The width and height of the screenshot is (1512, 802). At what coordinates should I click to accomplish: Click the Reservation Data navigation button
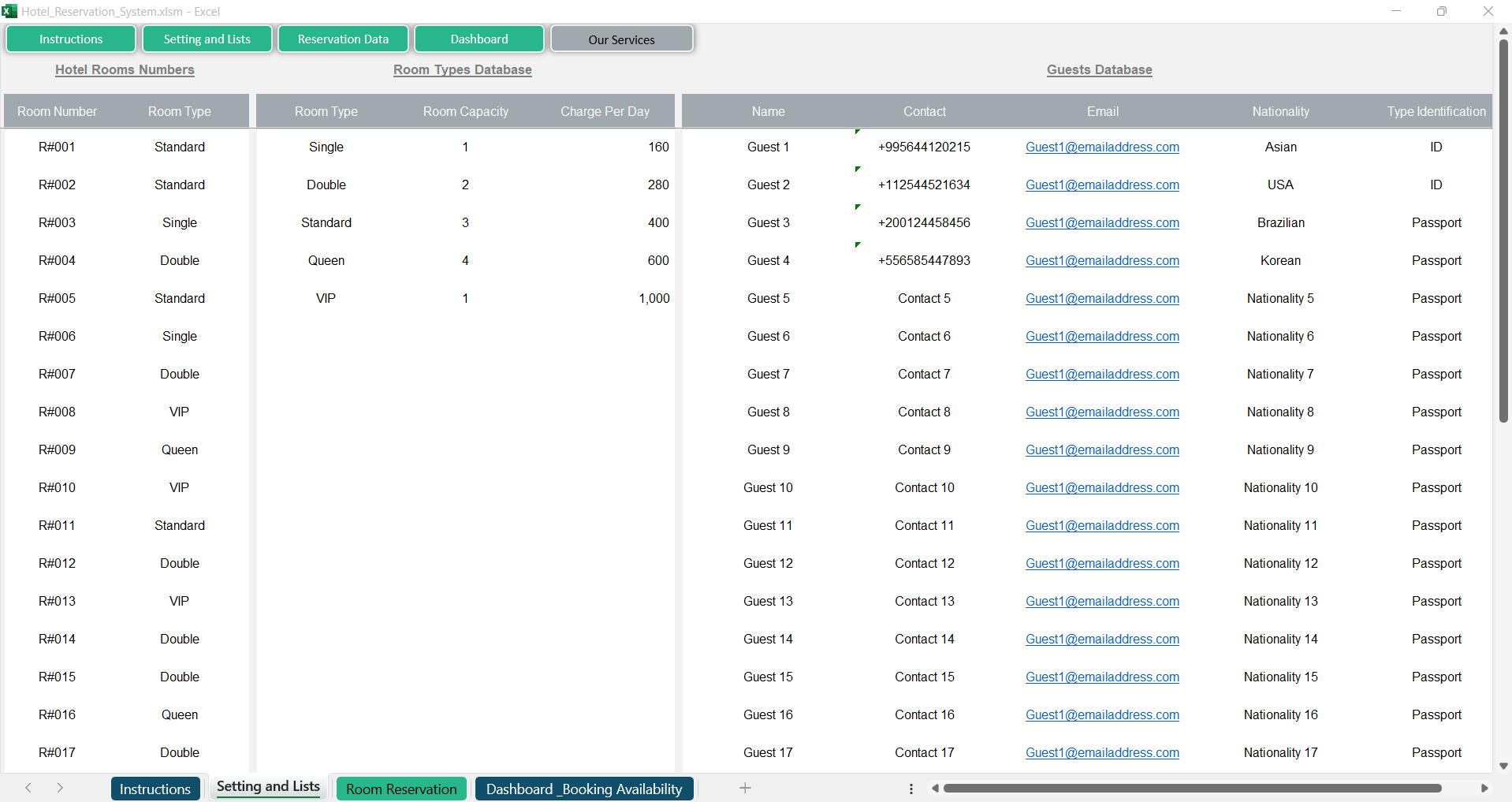343,39
